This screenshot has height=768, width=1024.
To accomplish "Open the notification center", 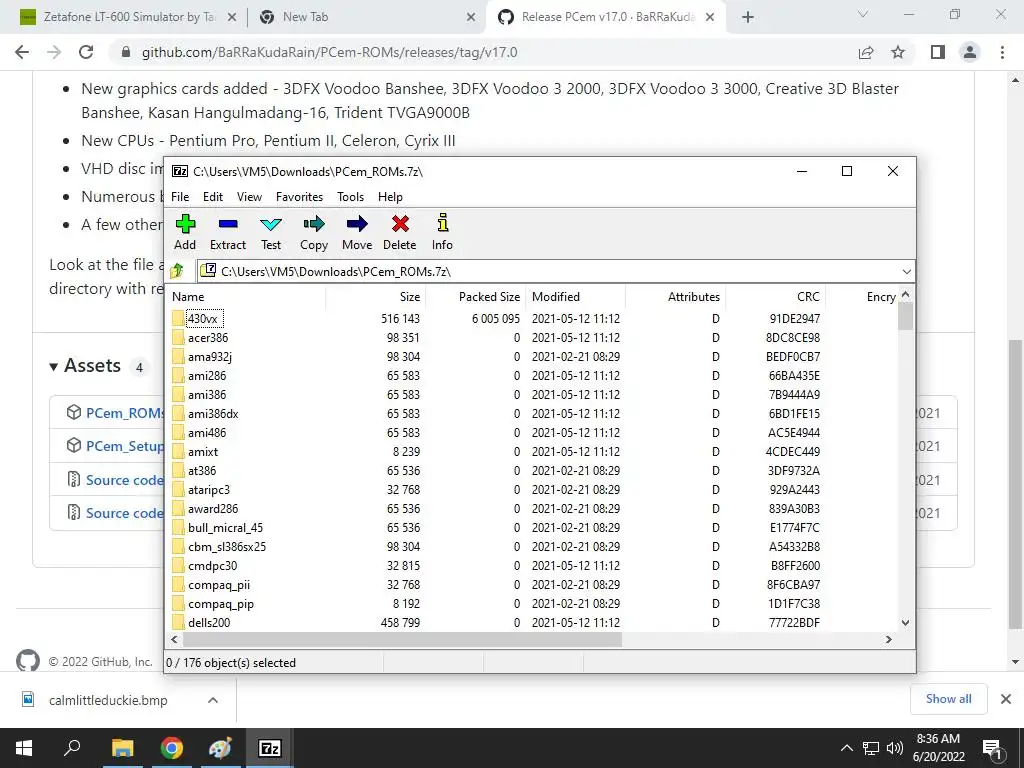I will [992, 748].
